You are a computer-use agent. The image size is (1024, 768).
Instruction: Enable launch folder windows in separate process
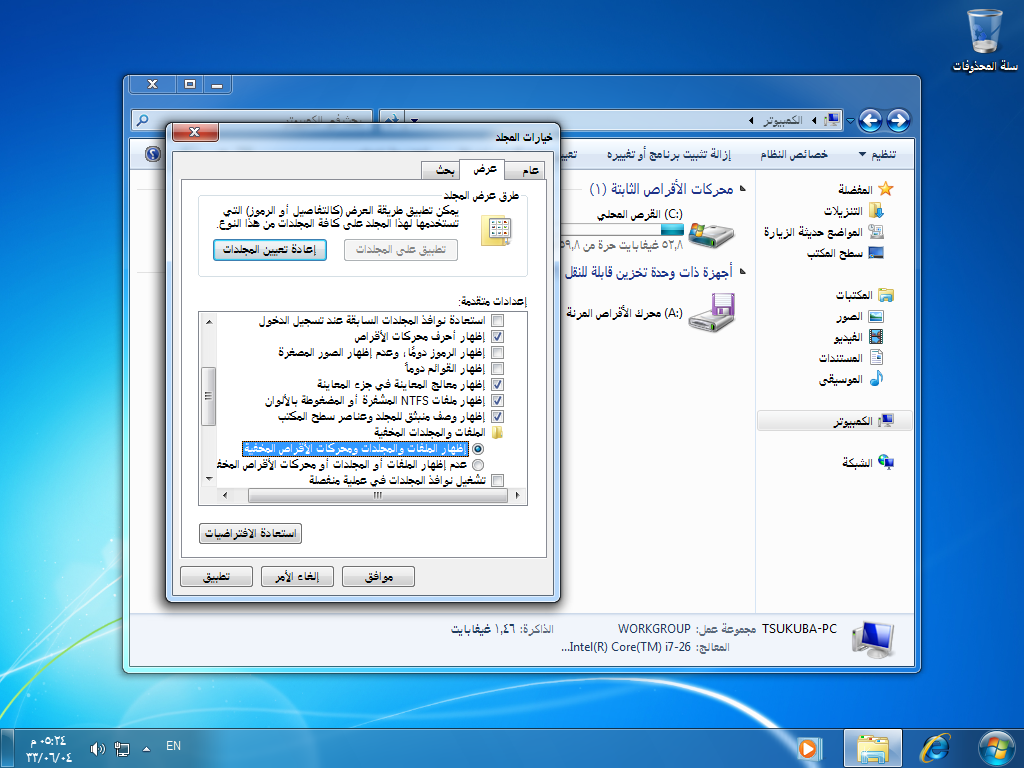point(497,481)
